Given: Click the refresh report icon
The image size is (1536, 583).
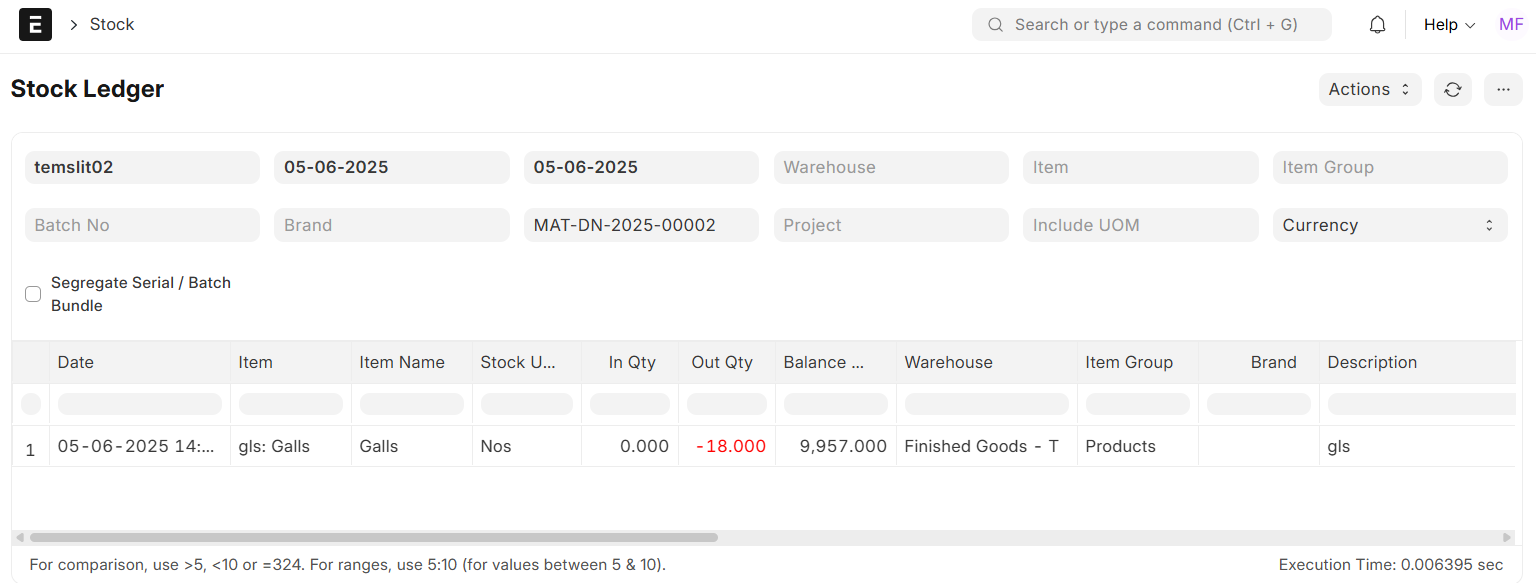Looking at the screenshot, I should click(1452, 89).
